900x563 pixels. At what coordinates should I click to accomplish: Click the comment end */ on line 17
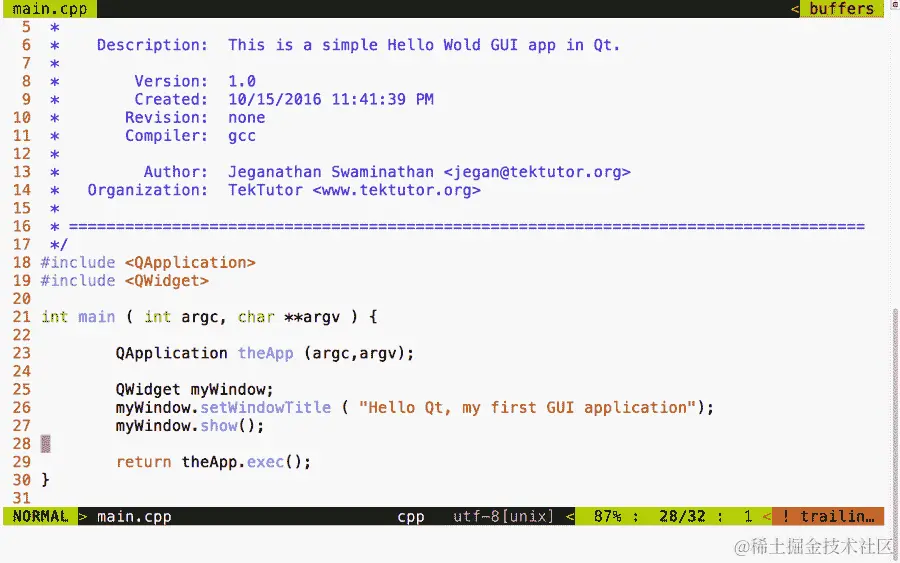[x=59, y=244]
